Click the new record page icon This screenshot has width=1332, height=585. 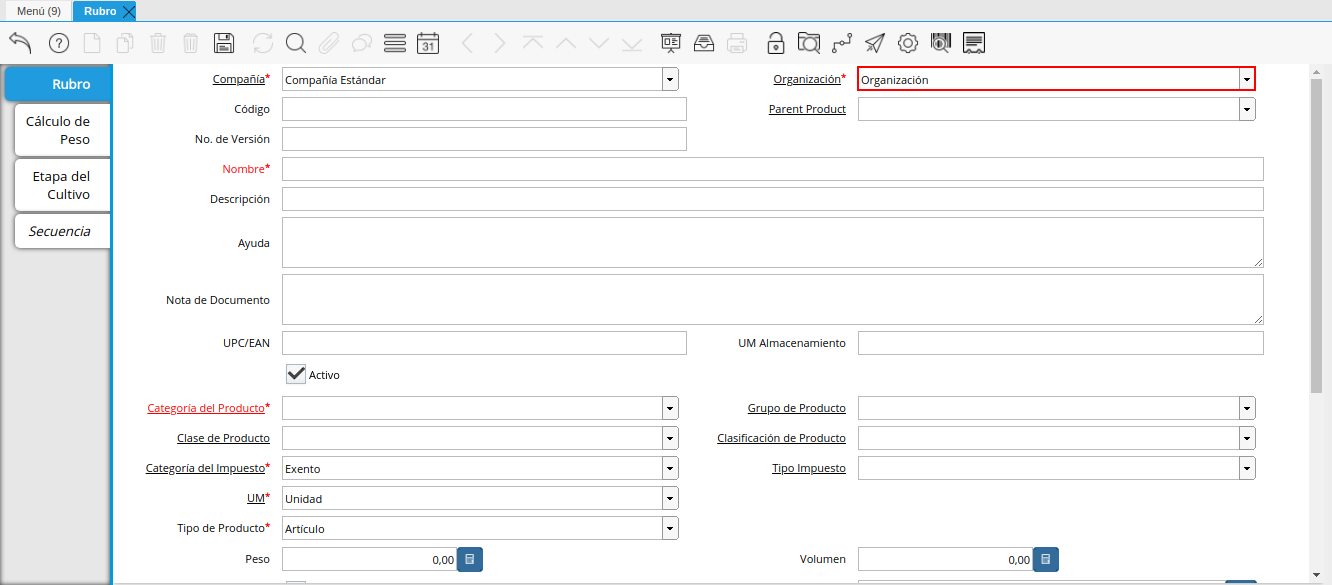click(x=92, y=43)
